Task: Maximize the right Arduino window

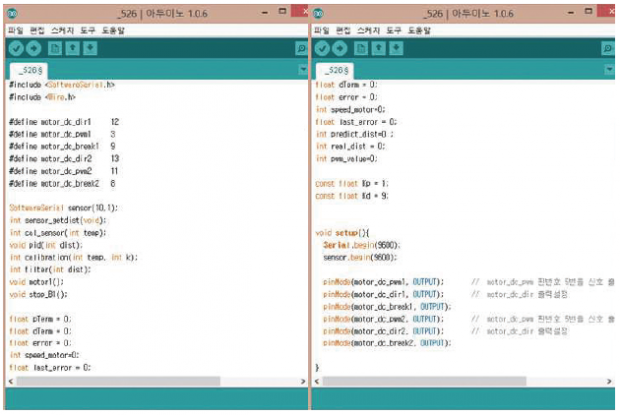Action: [x=588, y=11]
